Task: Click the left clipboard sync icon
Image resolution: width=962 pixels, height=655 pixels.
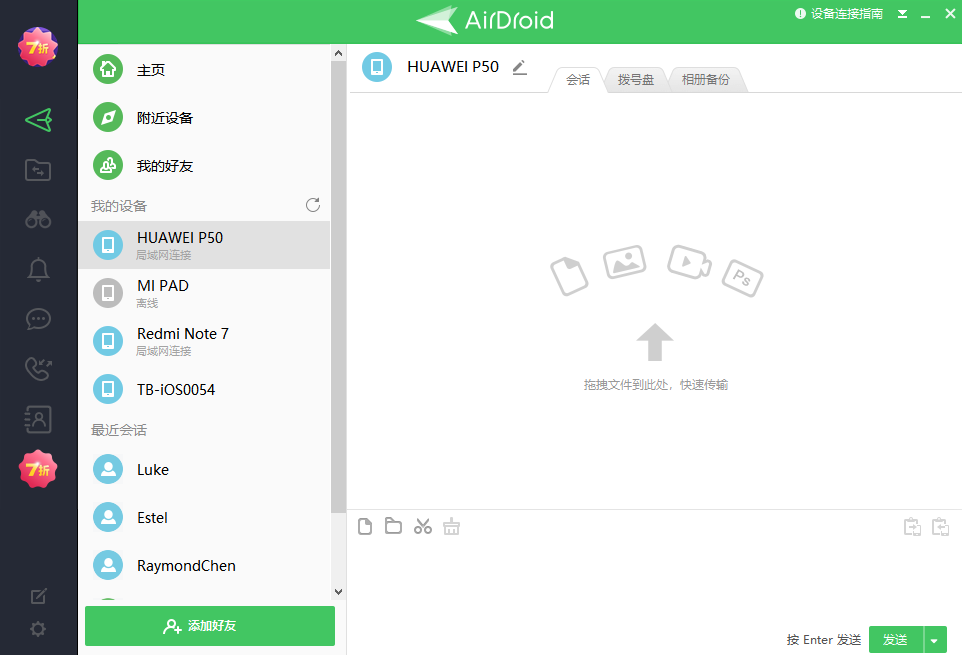Action: [x=912, y=527]
